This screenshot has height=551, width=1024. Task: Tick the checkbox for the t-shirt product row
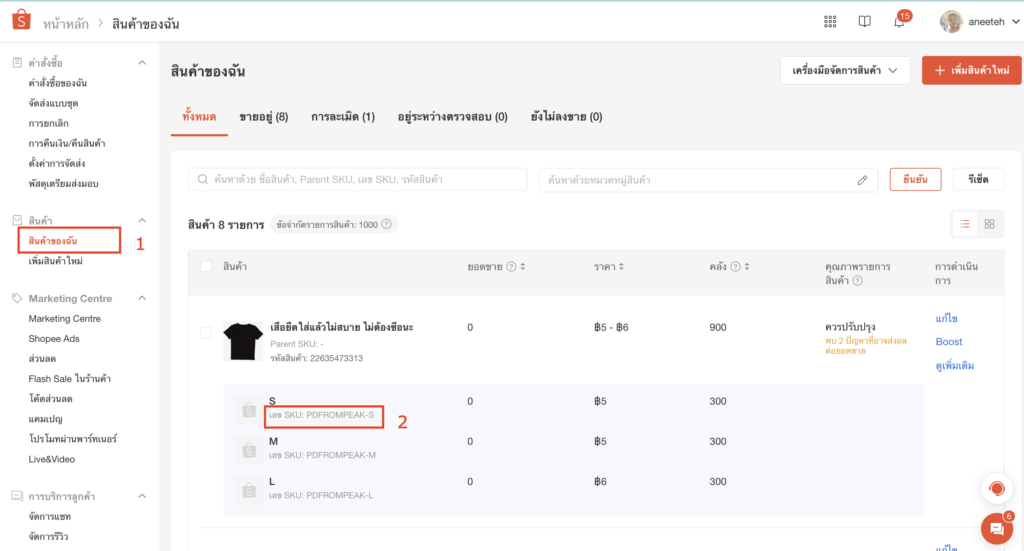tap(206, 333)
